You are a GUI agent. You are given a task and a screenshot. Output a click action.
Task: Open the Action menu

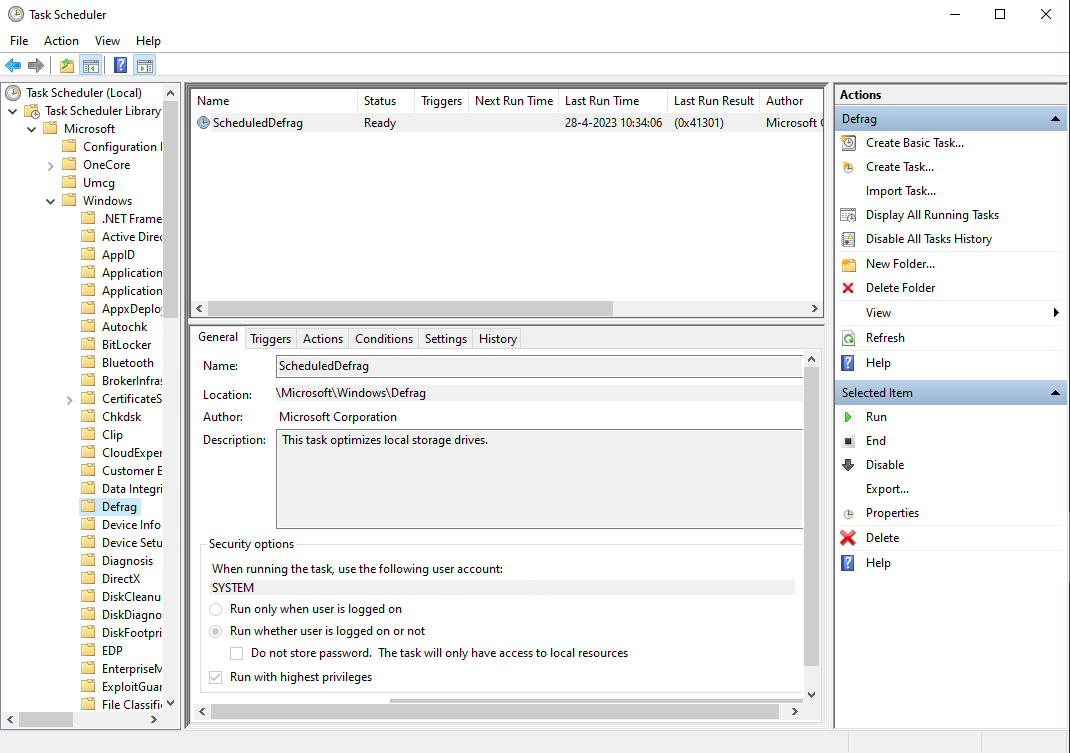(61, 41)
